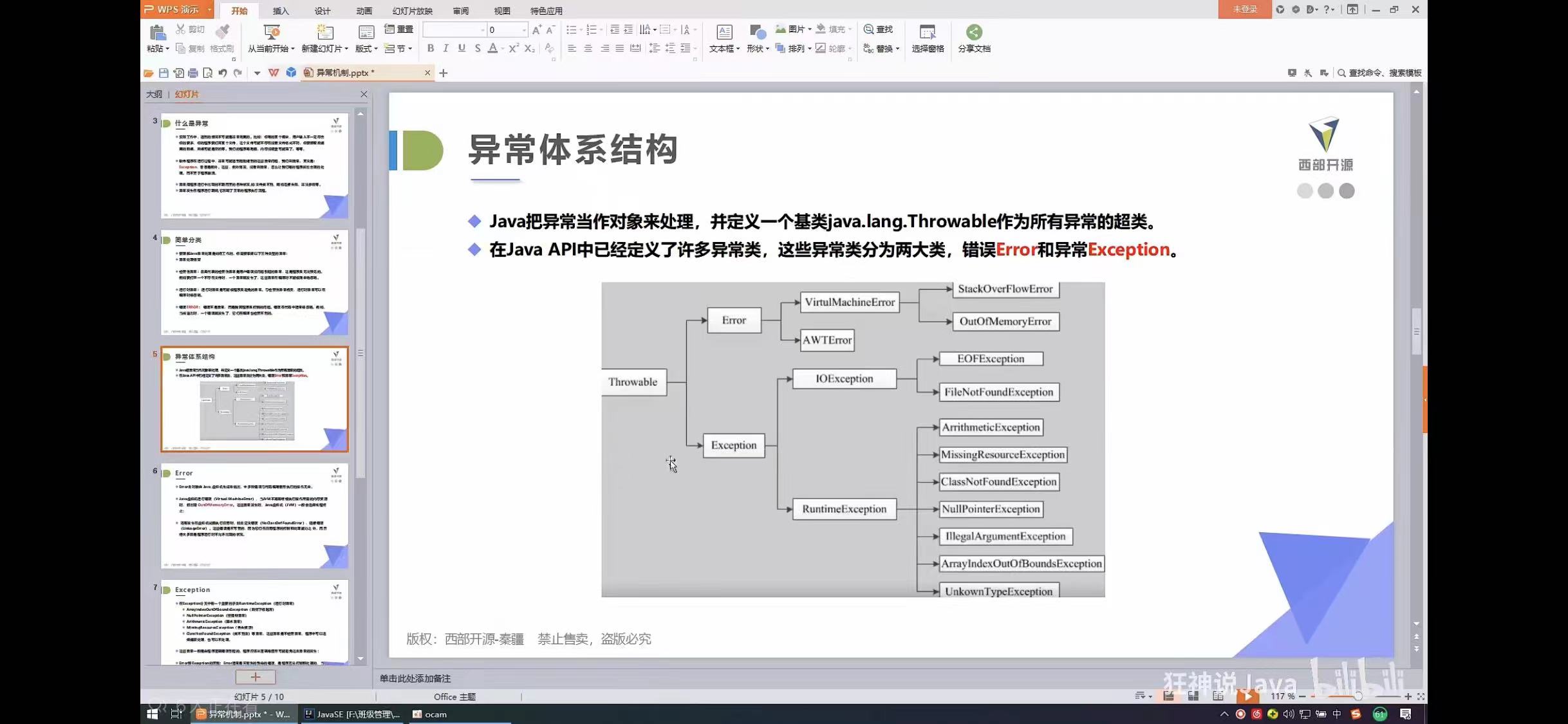Toggle bold formatting

point(430,48)
